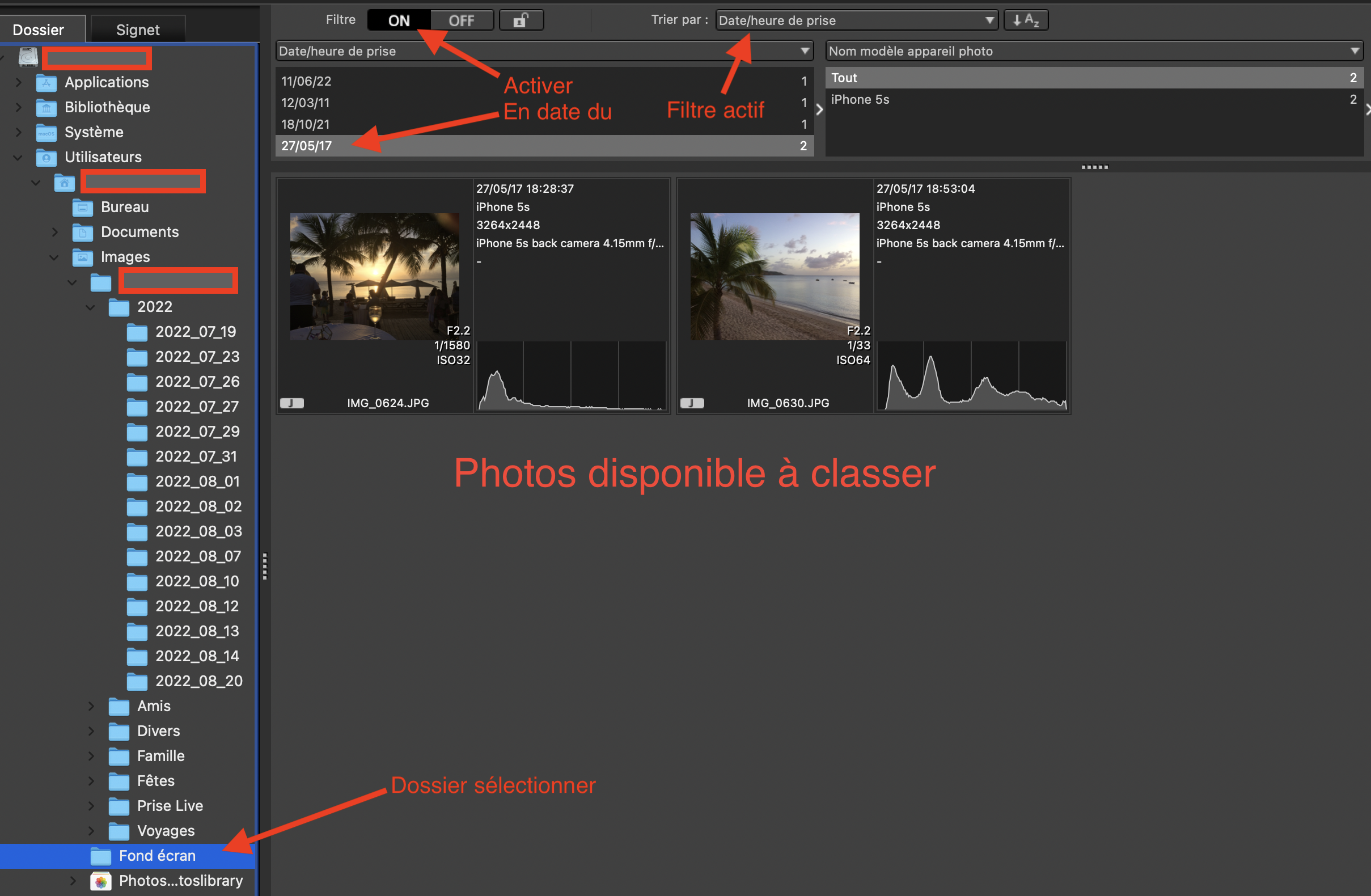Image resolution: width=1371 pixels, height=896 pixels.
Task: Switch the filter OFF
Action: coord(462,21)
